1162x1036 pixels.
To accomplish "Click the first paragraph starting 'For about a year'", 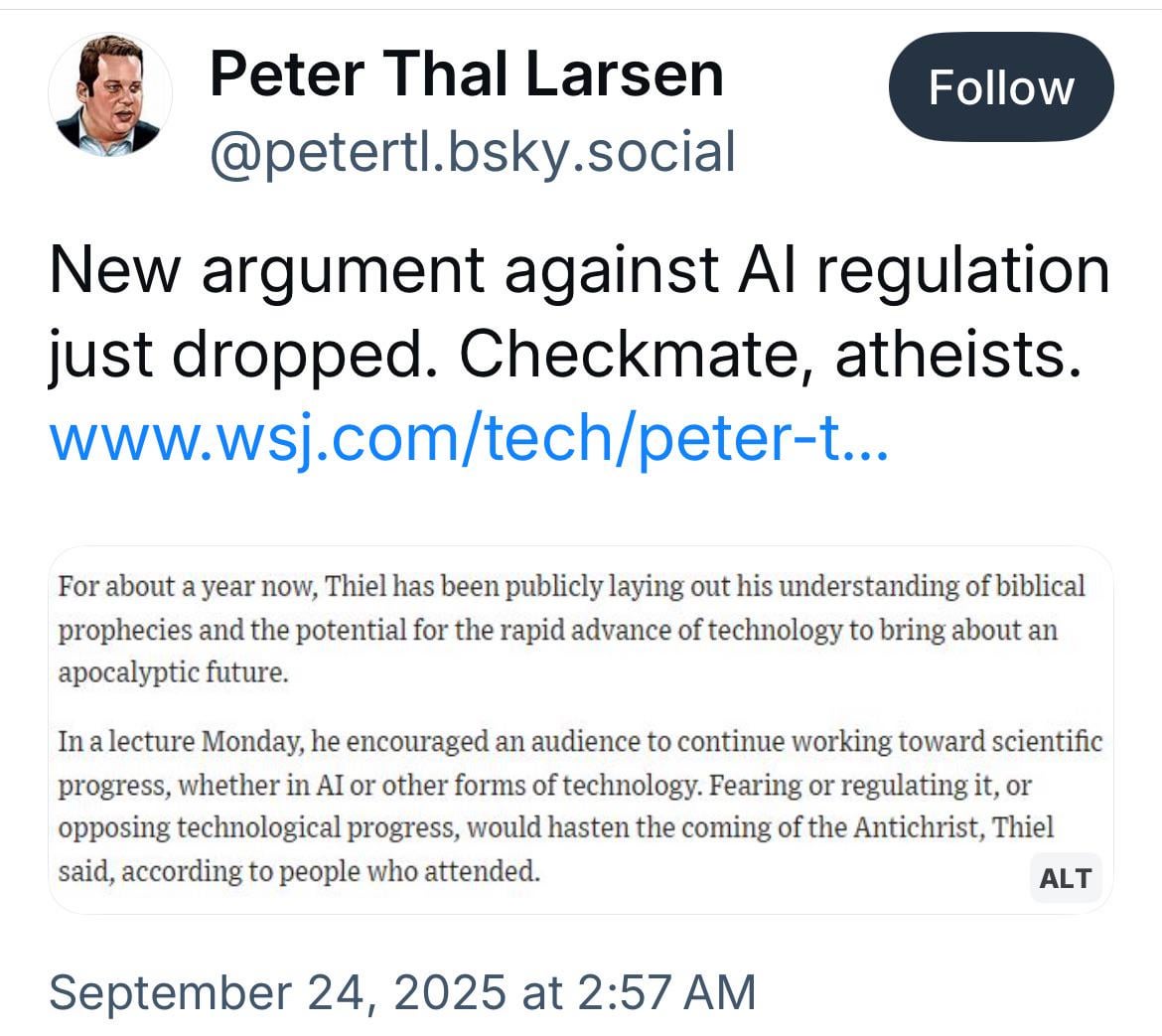I will click(x=571, y=629).
